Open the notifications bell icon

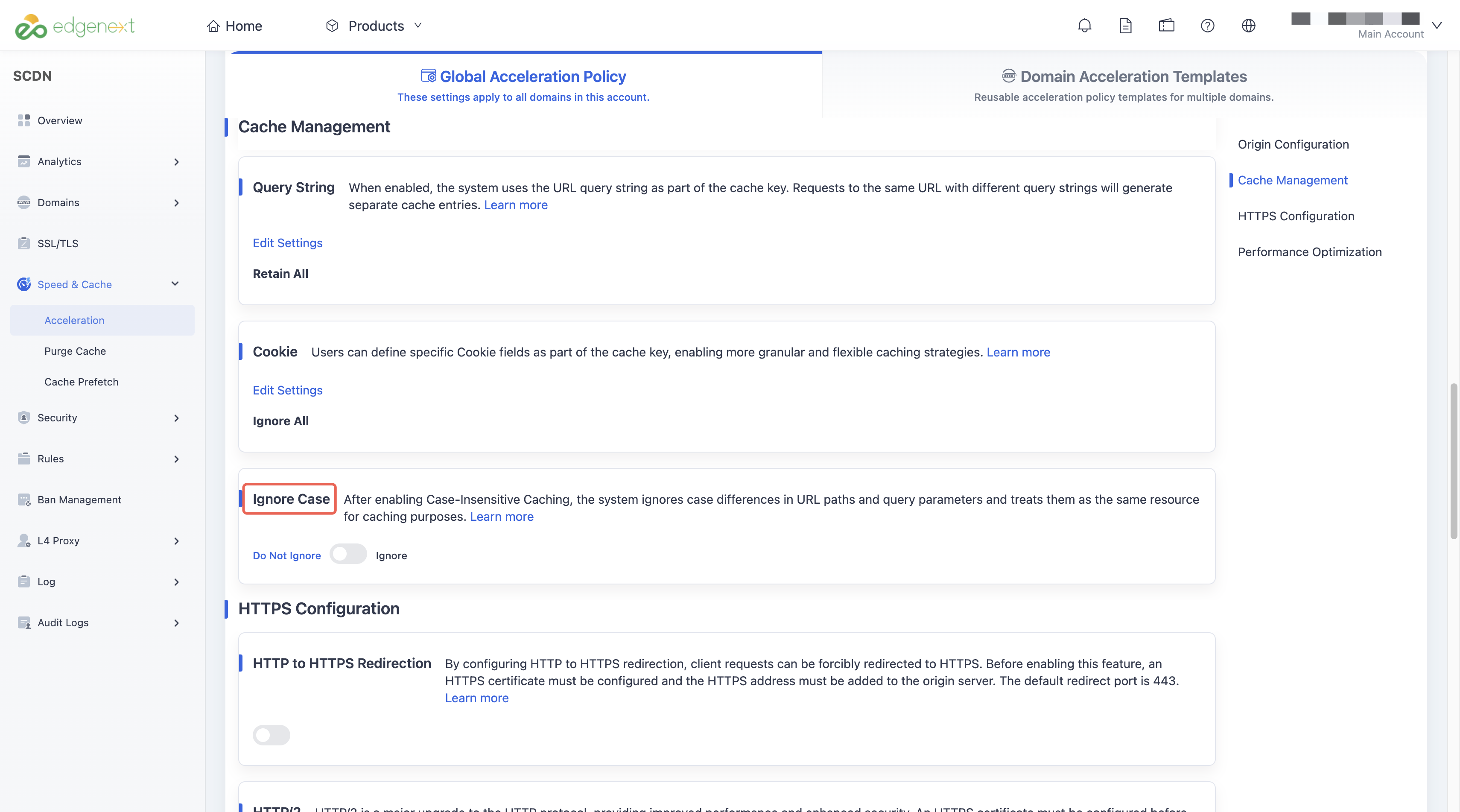[1084, 26]
